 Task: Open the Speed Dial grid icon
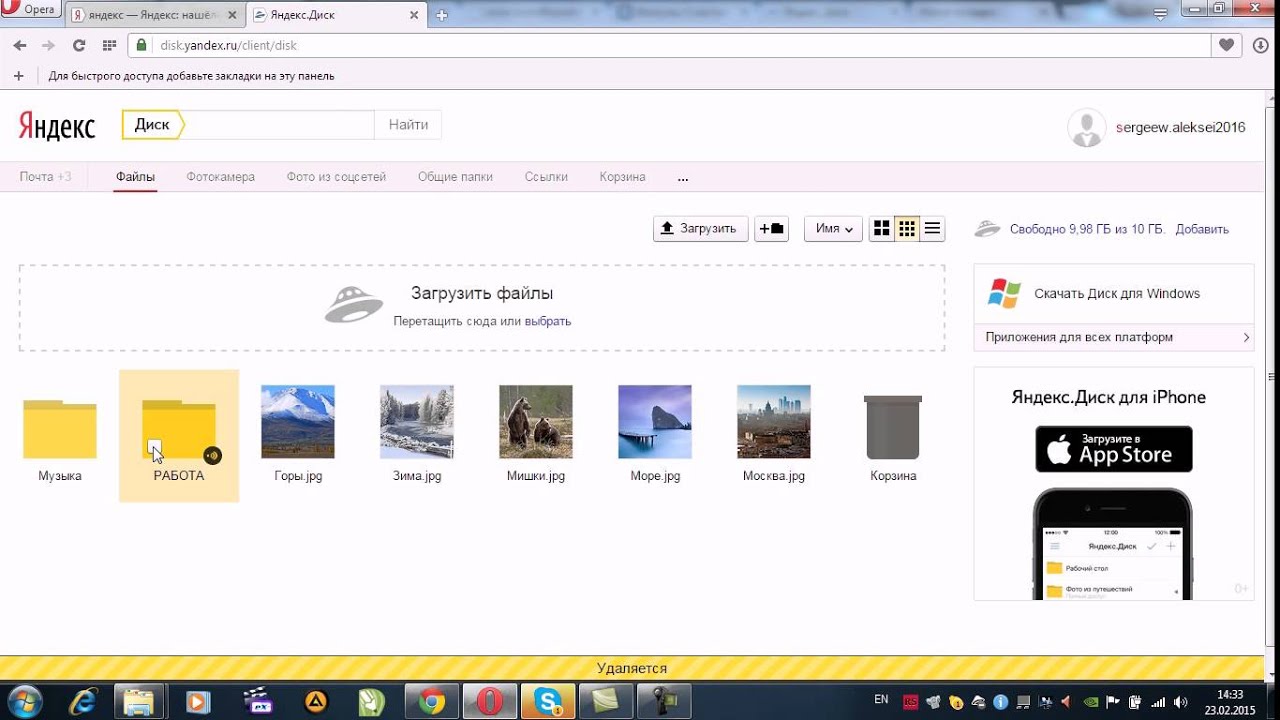[x=109, y=46]
